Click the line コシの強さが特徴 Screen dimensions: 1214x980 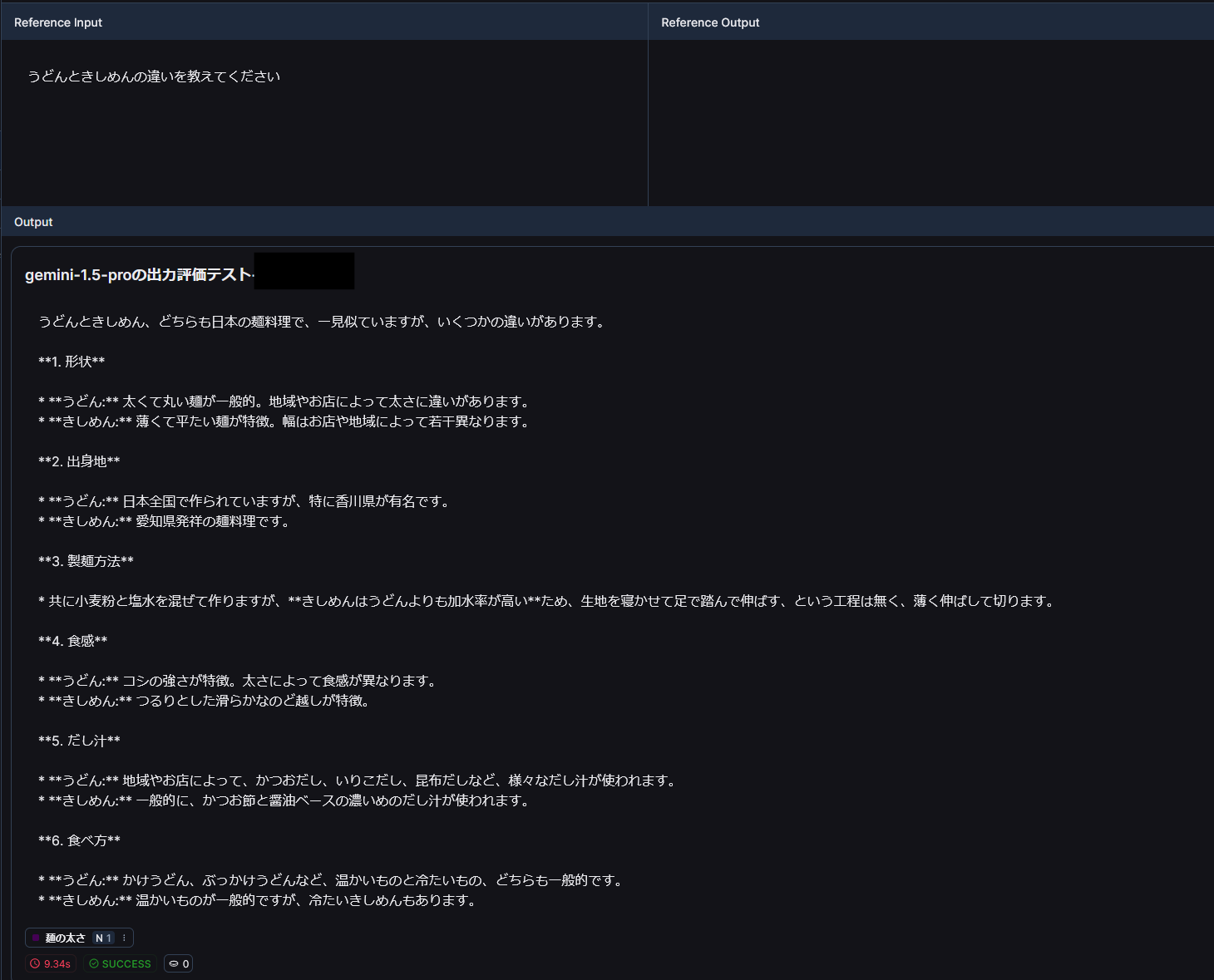[239, 681]
